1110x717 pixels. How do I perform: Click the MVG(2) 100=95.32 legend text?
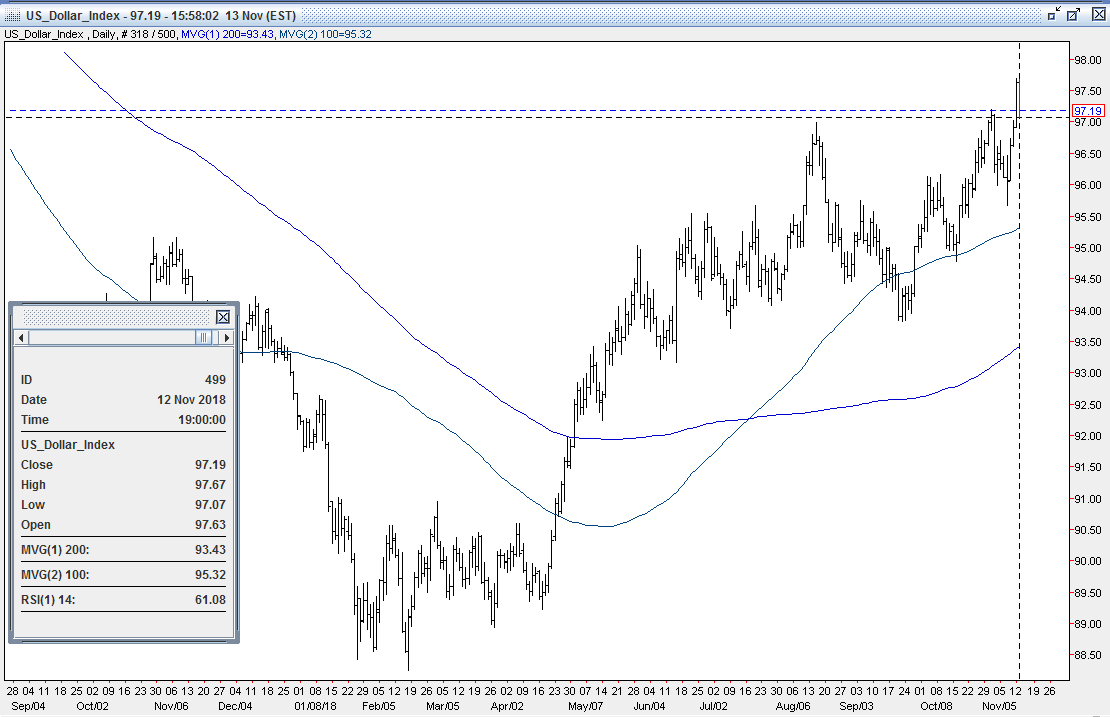tap(326, 34)
